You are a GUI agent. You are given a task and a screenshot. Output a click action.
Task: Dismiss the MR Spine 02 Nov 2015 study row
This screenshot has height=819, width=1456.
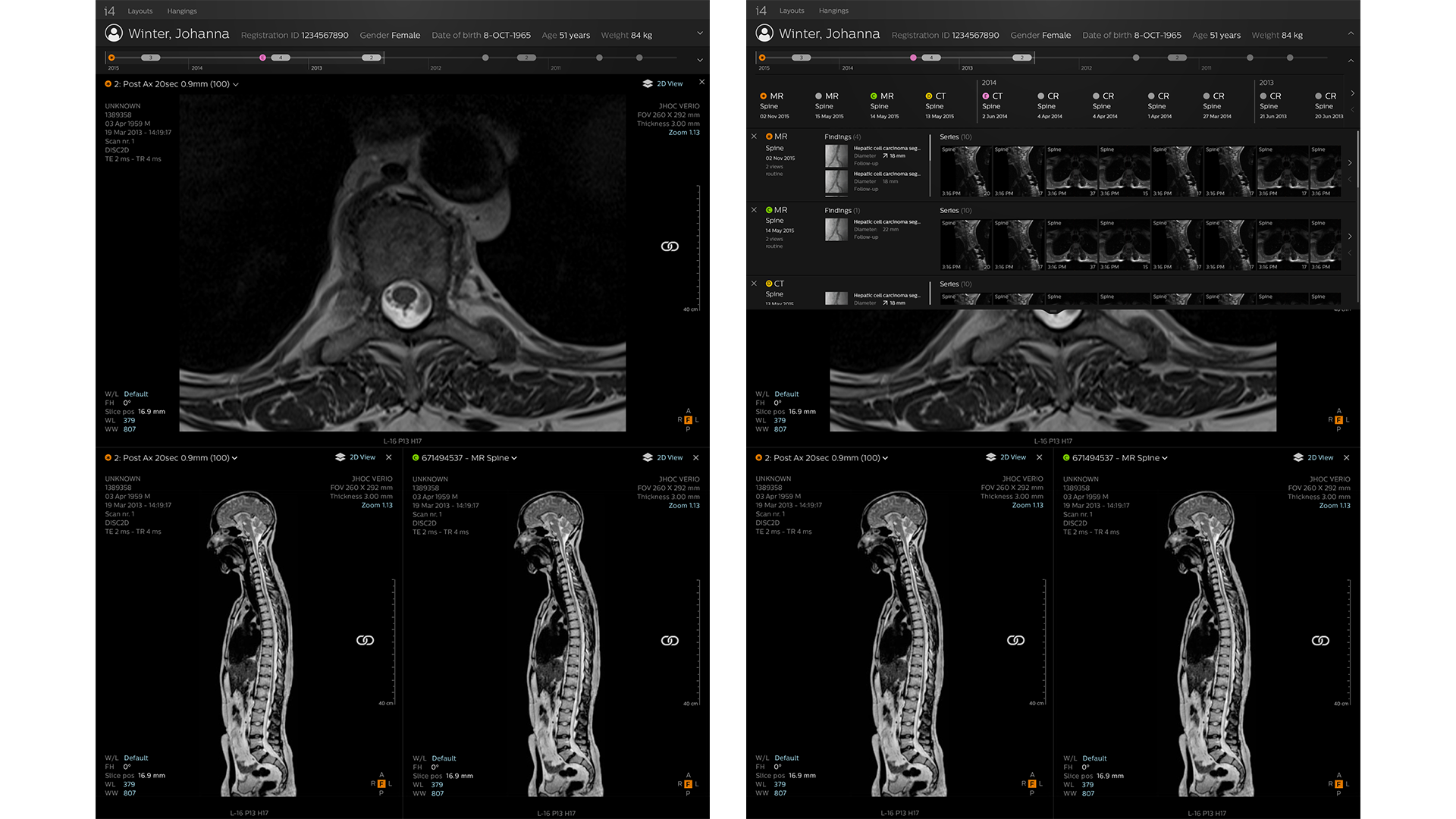754,136
